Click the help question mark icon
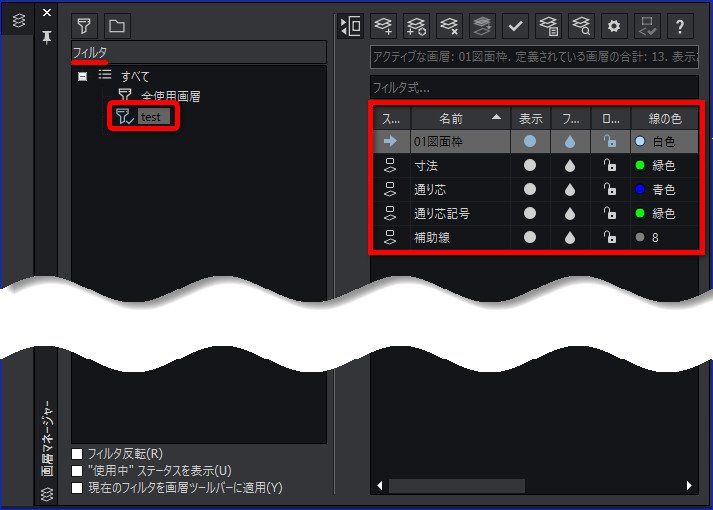The image size is (713, 510). (x=680, y=26)
